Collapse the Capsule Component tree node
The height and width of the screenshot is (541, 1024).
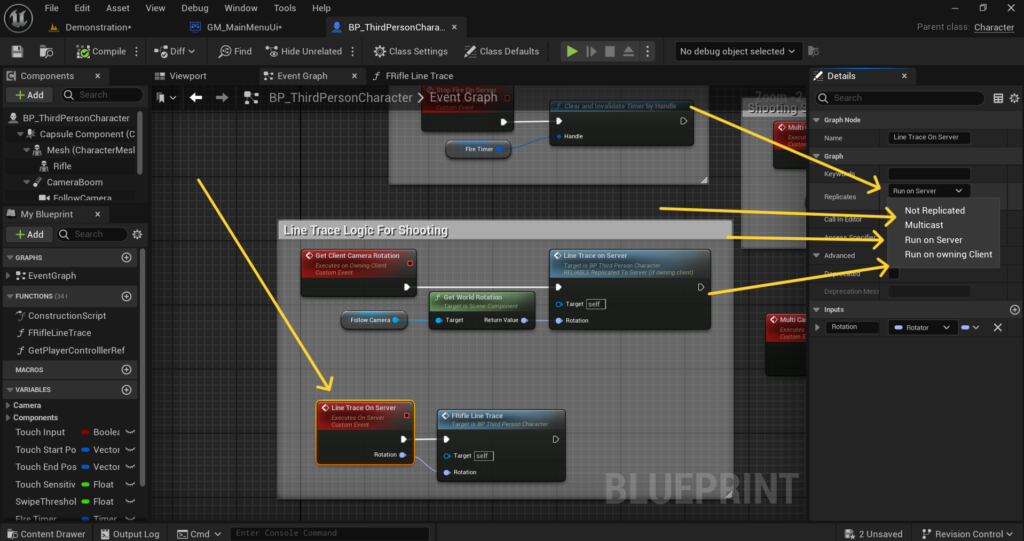tap(20, 134)
